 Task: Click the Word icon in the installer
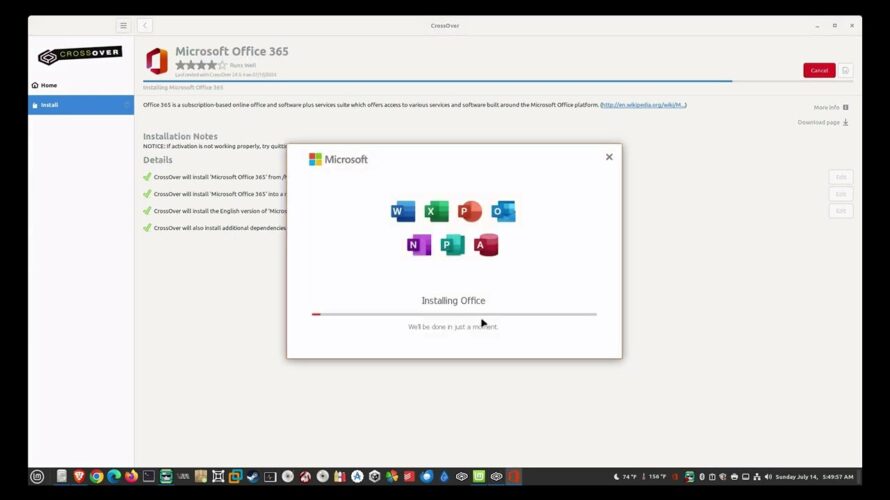click(403, 211)
